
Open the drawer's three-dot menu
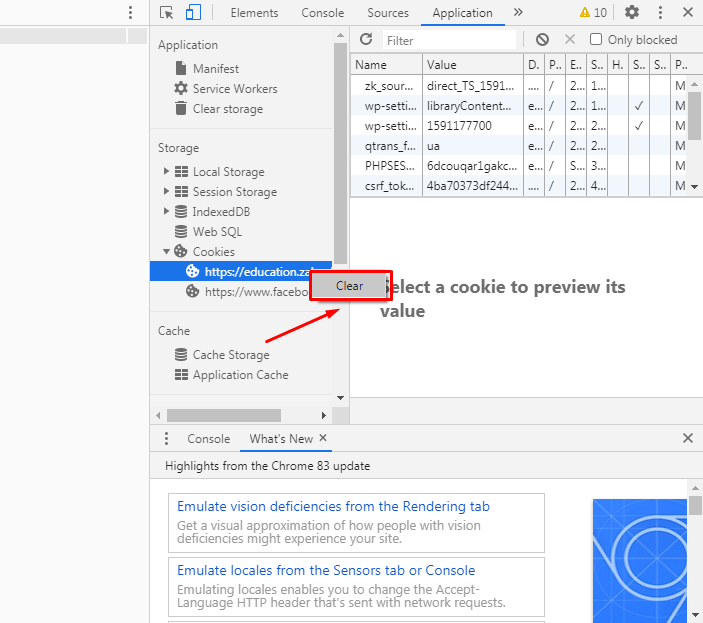point(166,439)
